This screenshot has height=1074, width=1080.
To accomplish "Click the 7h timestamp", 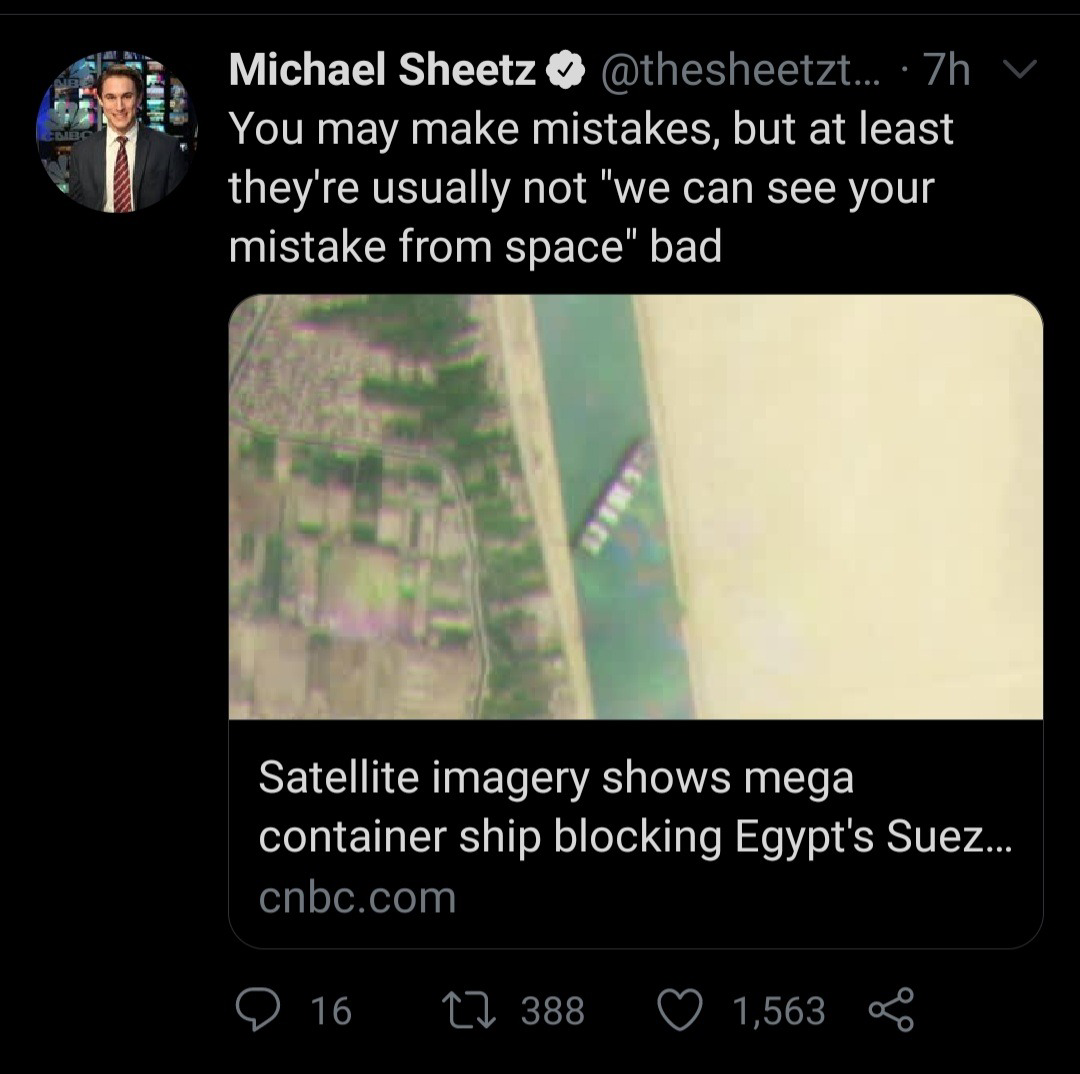I will tap(946, 70).
